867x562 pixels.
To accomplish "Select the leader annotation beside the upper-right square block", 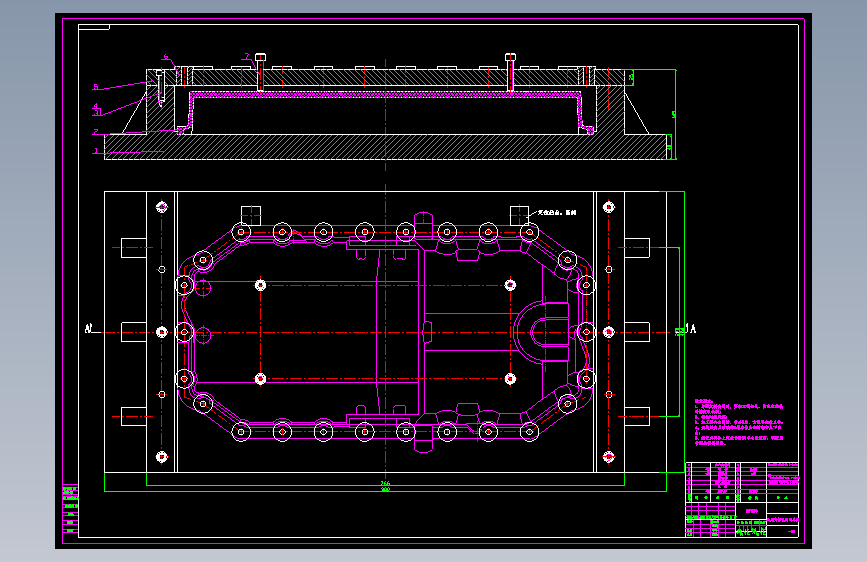I will tap(557, 212).
